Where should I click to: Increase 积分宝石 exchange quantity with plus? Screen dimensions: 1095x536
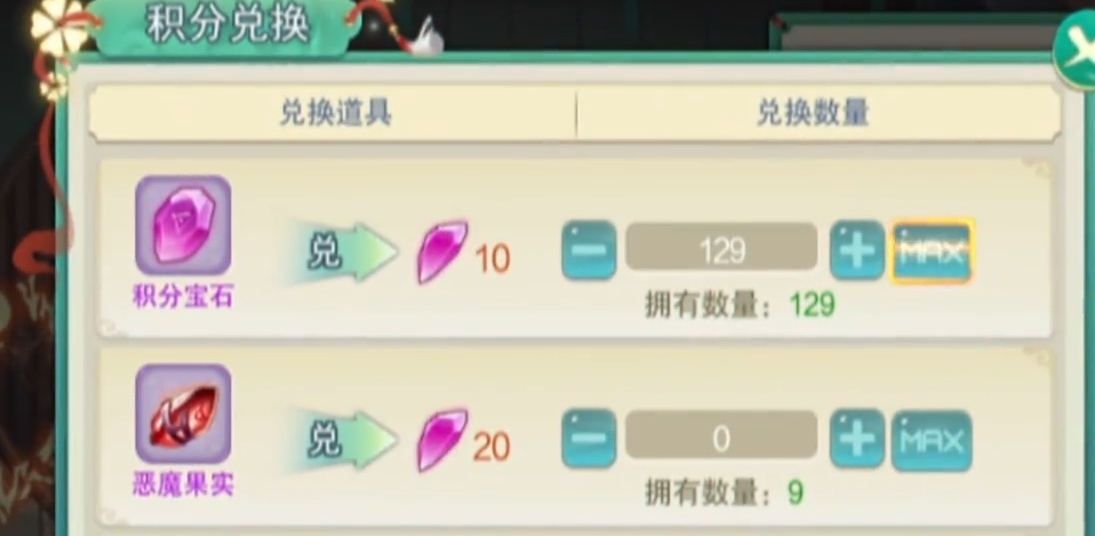pos(857,250)
